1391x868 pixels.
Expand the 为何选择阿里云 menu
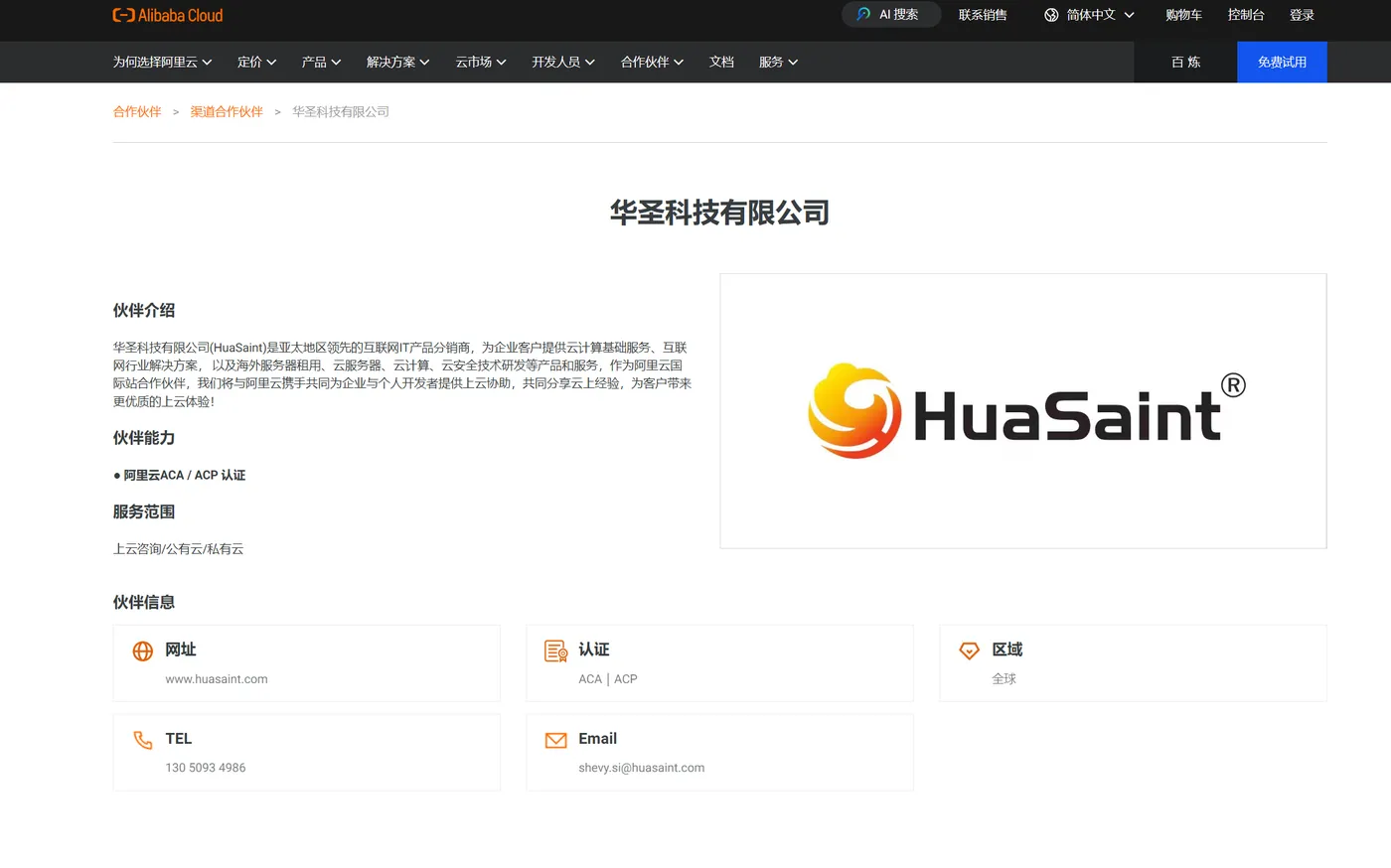[x=162, y=62]
